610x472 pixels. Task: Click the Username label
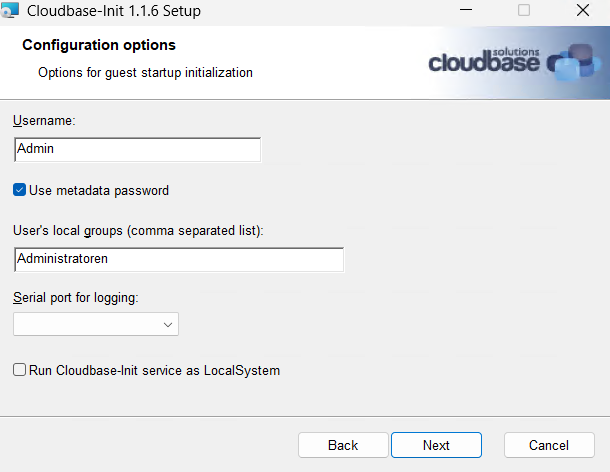point(44,120)
